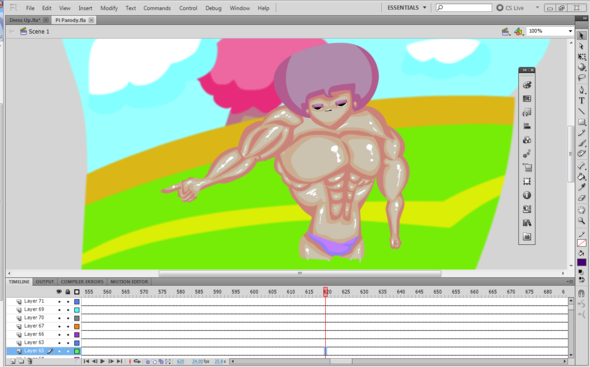
Task: Click the New Layer button
Action: click(x=13, y=361)
